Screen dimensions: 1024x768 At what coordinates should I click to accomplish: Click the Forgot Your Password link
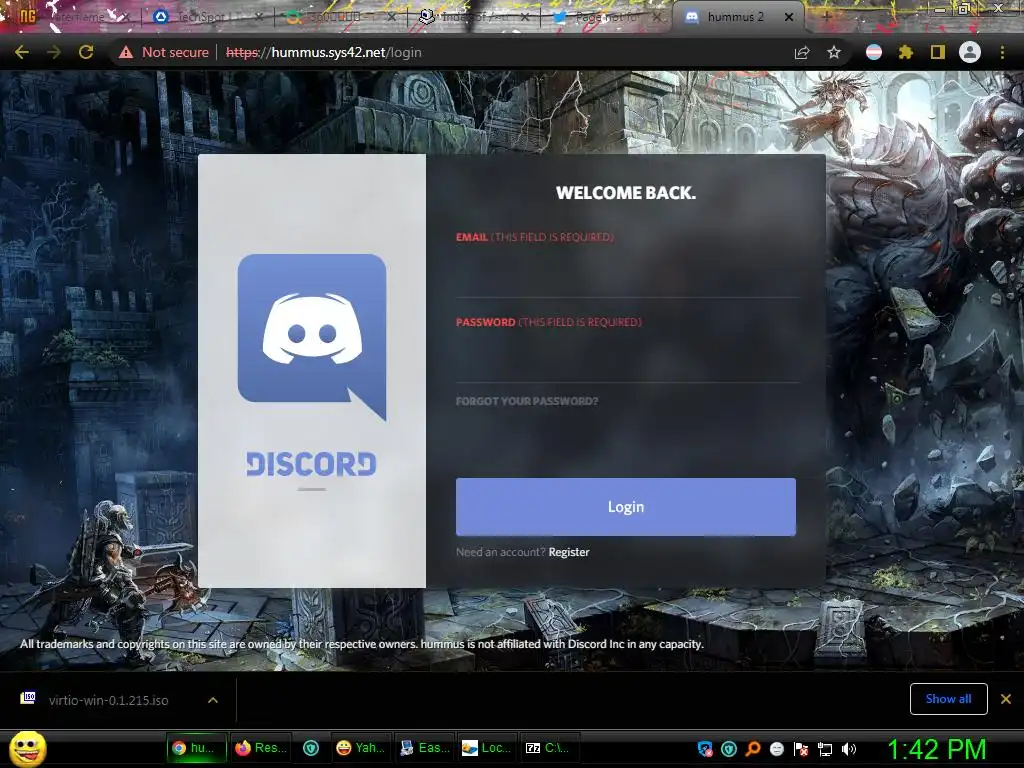click(526, 401)
